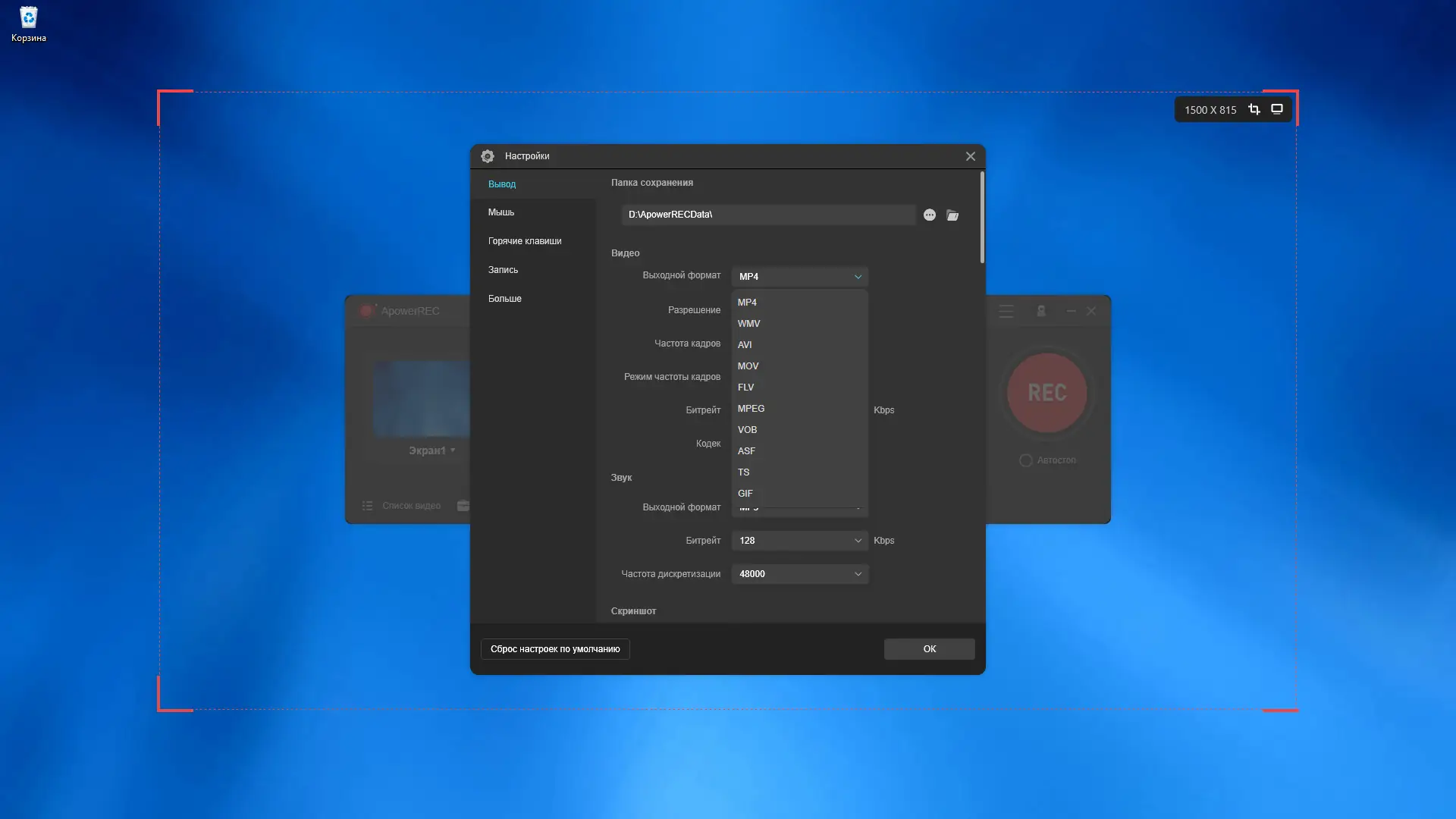Open the Горячие клавиши settings tab
This screenshot has width=1456, height=819.
coord(525,241)
